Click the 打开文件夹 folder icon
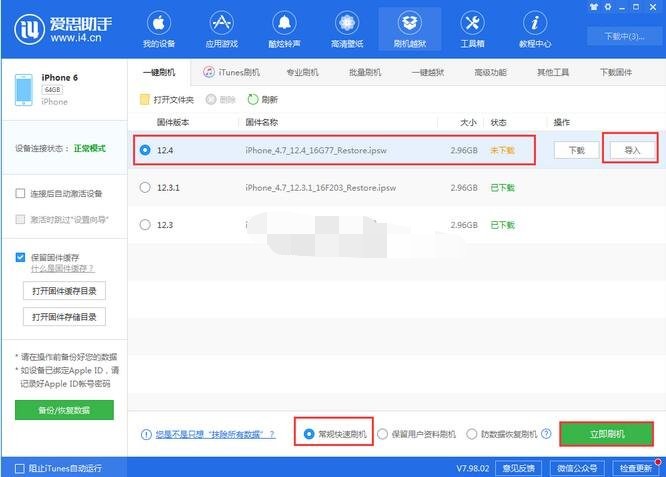Image resolution: width=666 pixels, height=477 pixels. click(x=145, y=100)
